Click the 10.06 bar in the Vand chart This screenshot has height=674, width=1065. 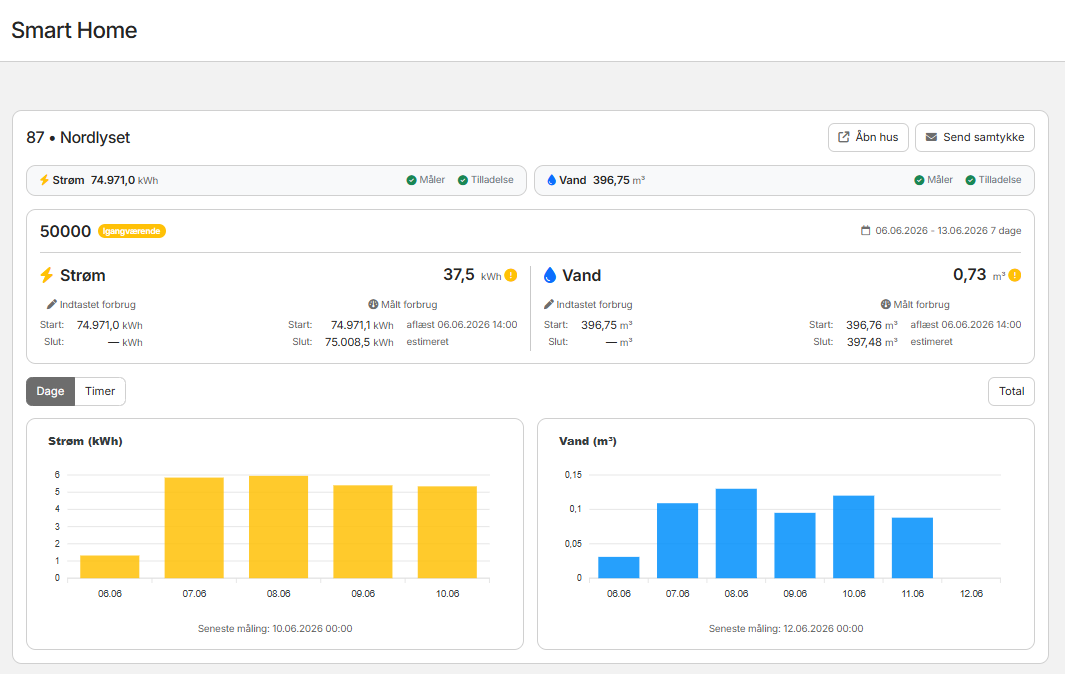tap(854, 537)
